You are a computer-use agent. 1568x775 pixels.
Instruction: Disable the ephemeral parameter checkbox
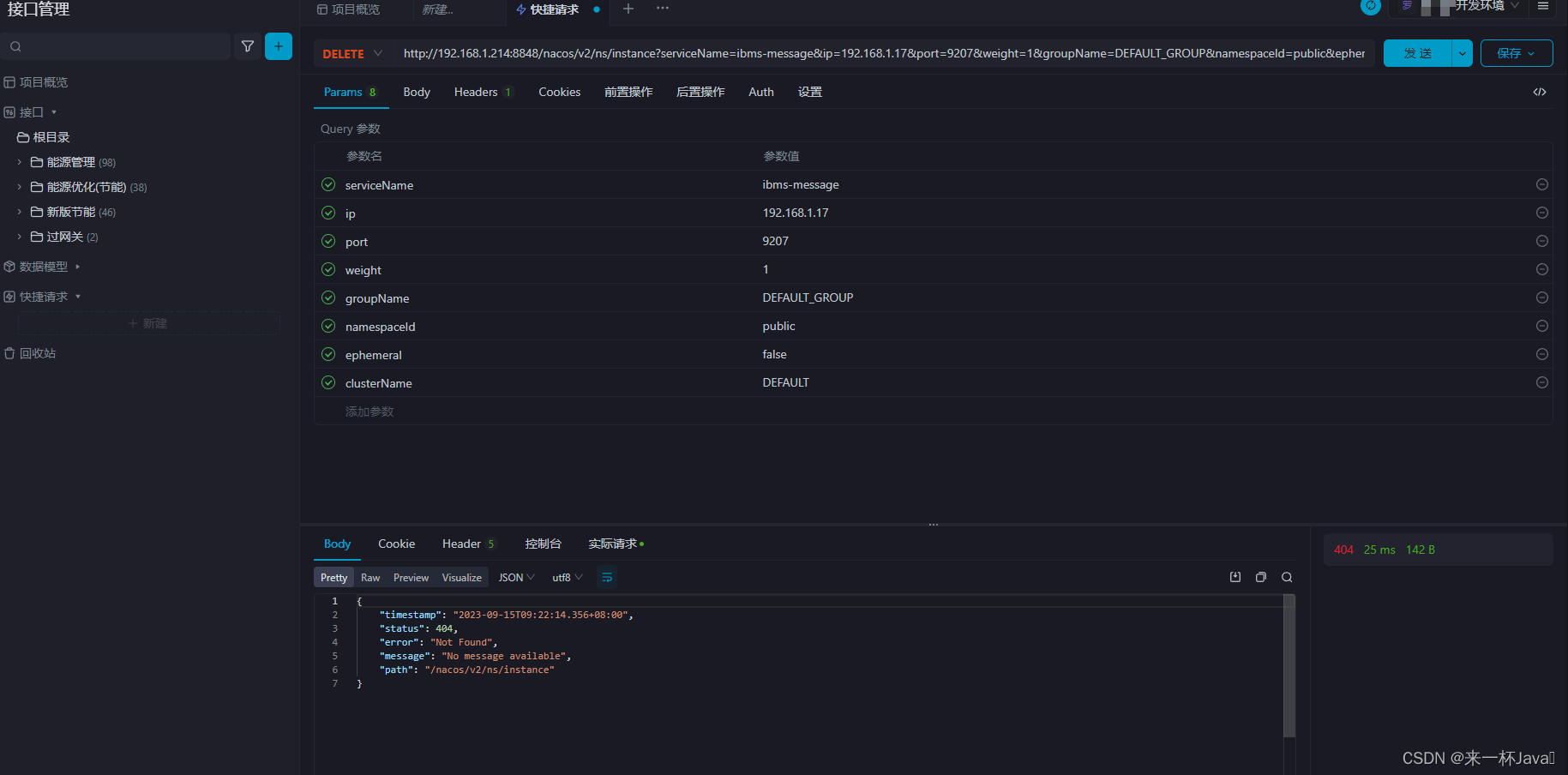pos(328,354)
